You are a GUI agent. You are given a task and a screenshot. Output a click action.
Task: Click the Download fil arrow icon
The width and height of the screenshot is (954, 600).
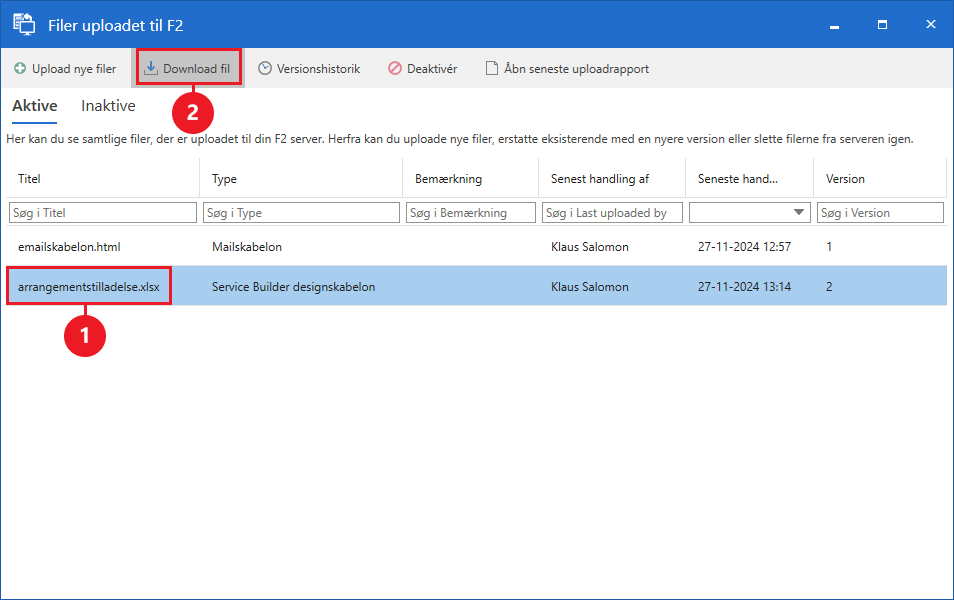click(x=151, y=69)
